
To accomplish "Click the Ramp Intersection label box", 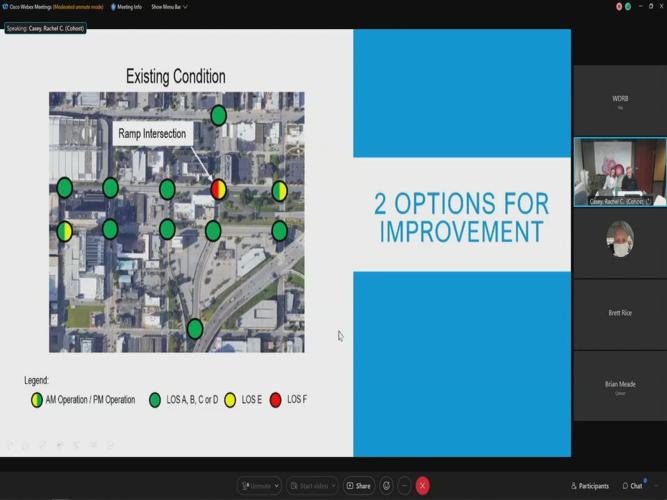I will point(152,134).
